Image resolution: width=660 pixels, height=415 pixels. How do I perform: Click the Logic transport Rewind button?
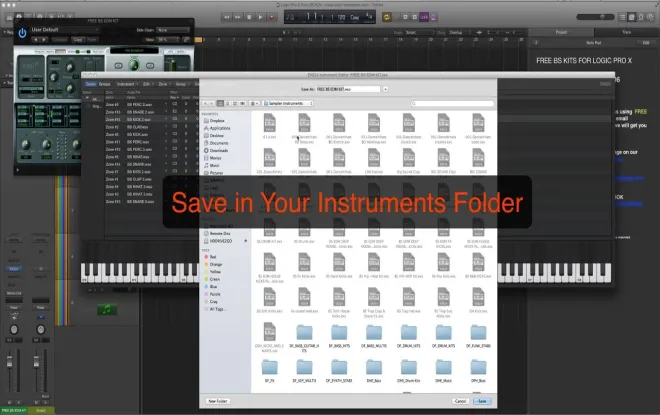[x=227, y=17]
